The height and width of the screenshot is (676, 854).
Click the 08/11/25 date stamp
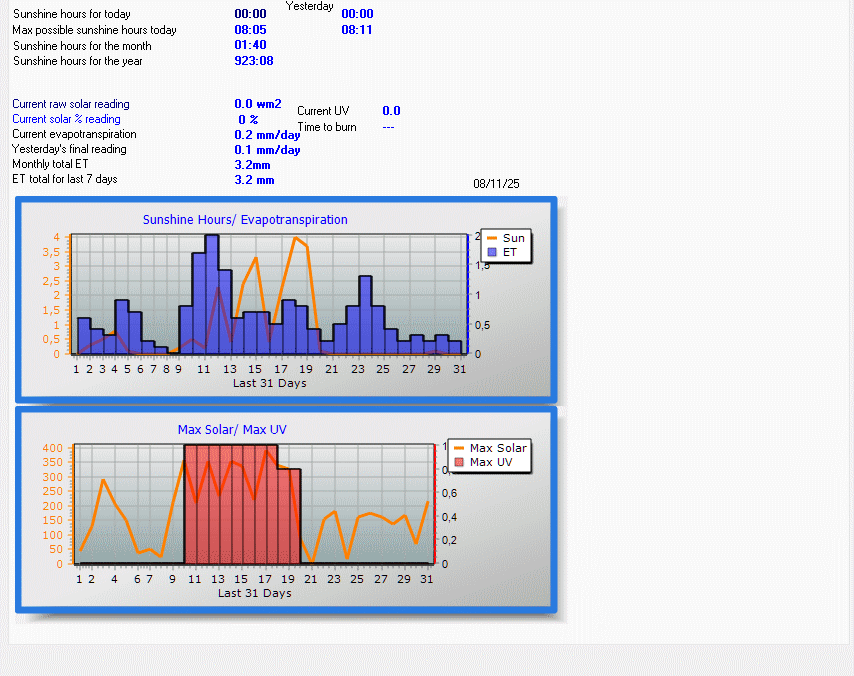pyautogui.click(x=496, y=184)
